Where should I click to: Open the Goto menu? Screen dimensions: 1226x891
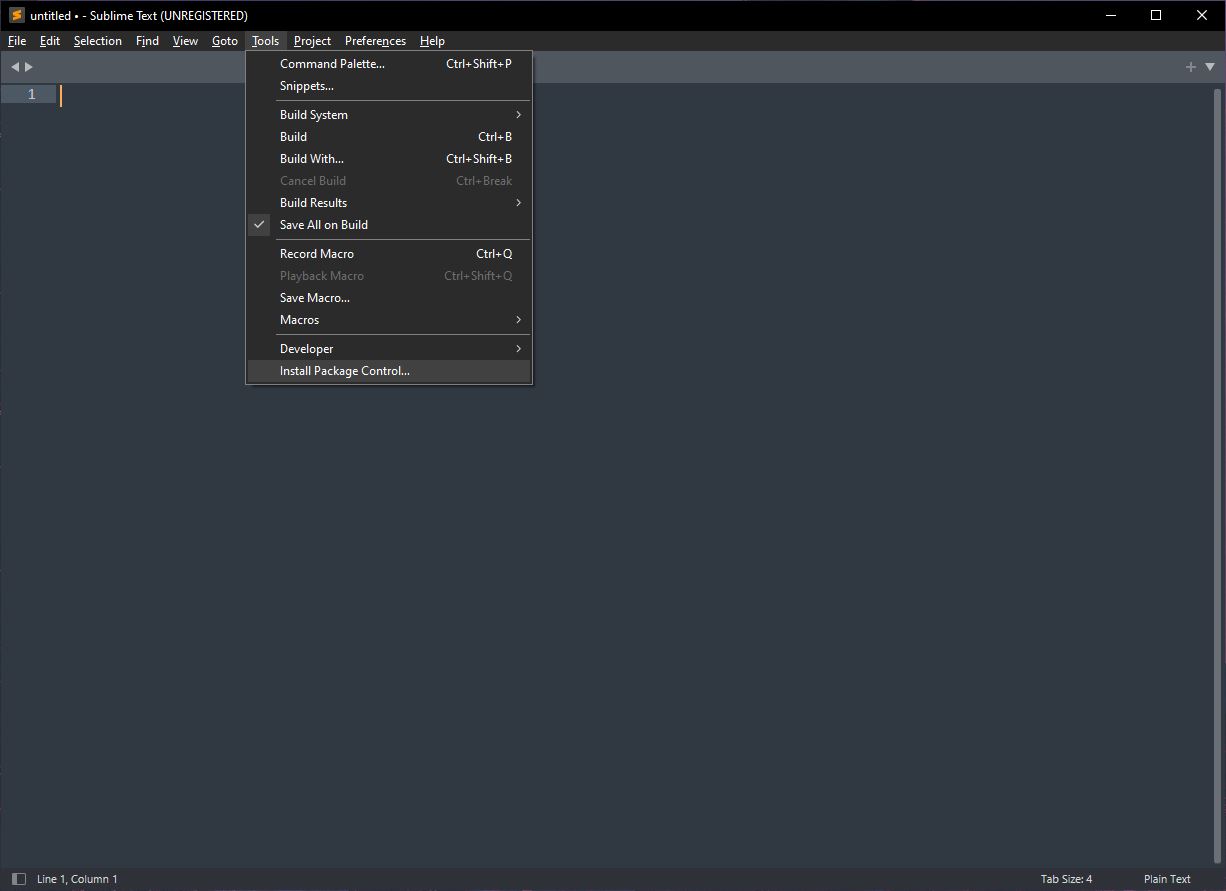pyautogui.click(x=225, y=41)
